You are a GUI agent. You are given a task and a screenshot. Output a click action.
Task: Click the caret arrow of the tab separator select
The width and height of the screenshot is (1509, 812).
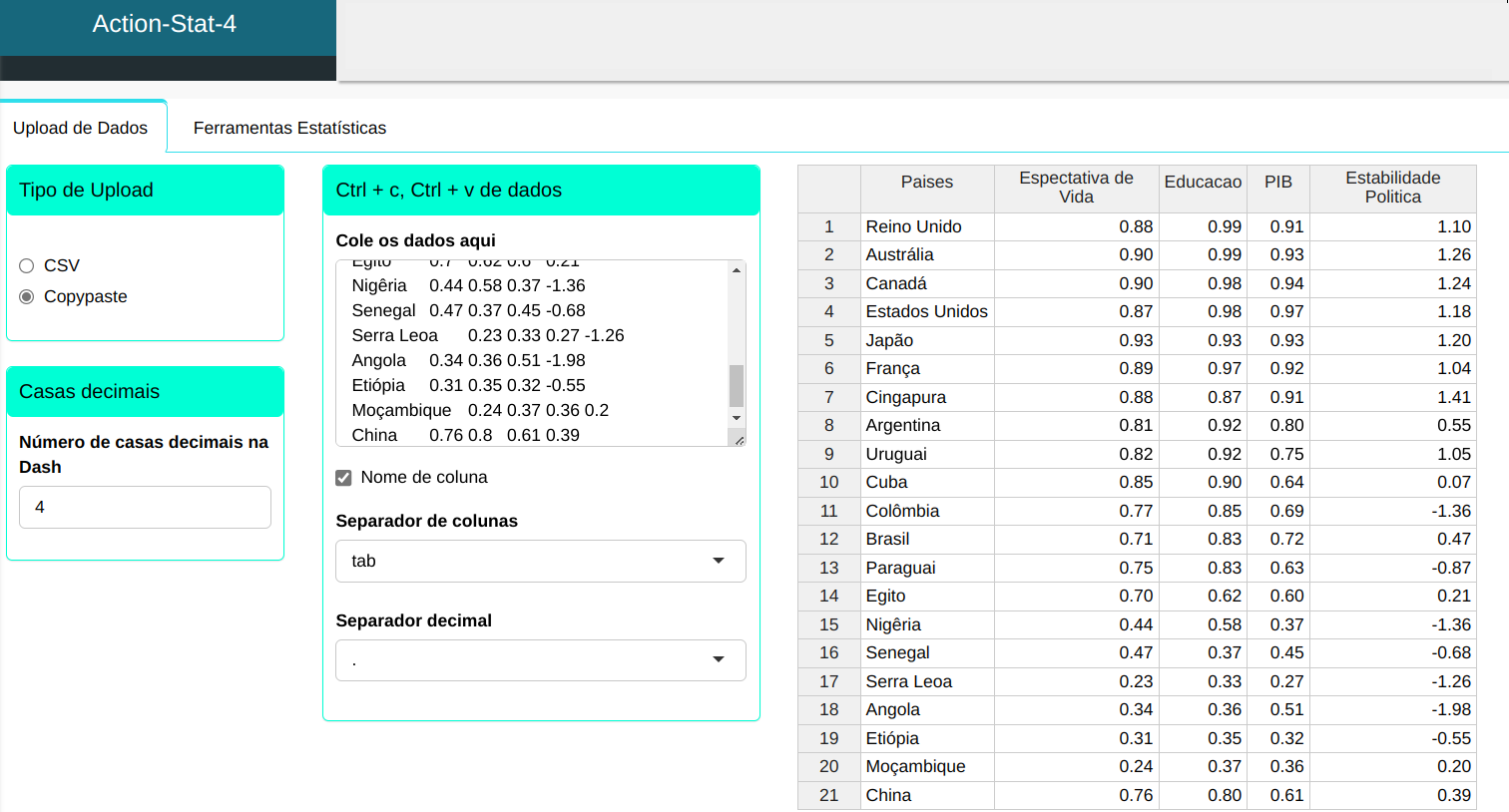pos(719,561)
